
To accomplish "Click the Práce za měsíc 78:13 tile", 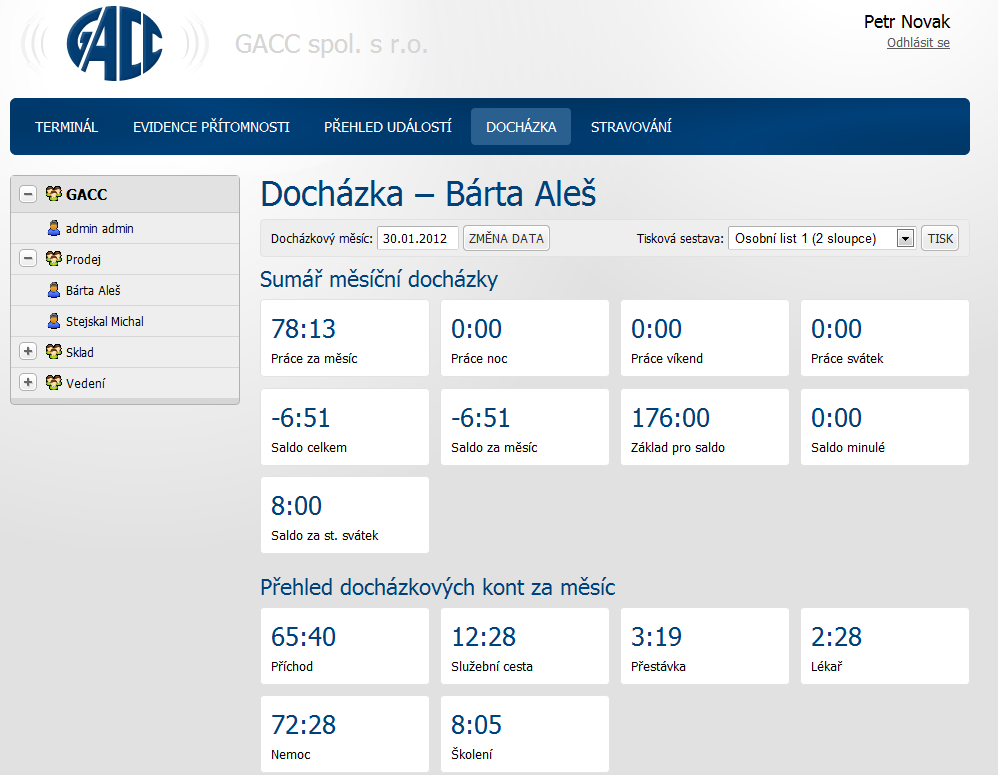I will tap(345, 338).
